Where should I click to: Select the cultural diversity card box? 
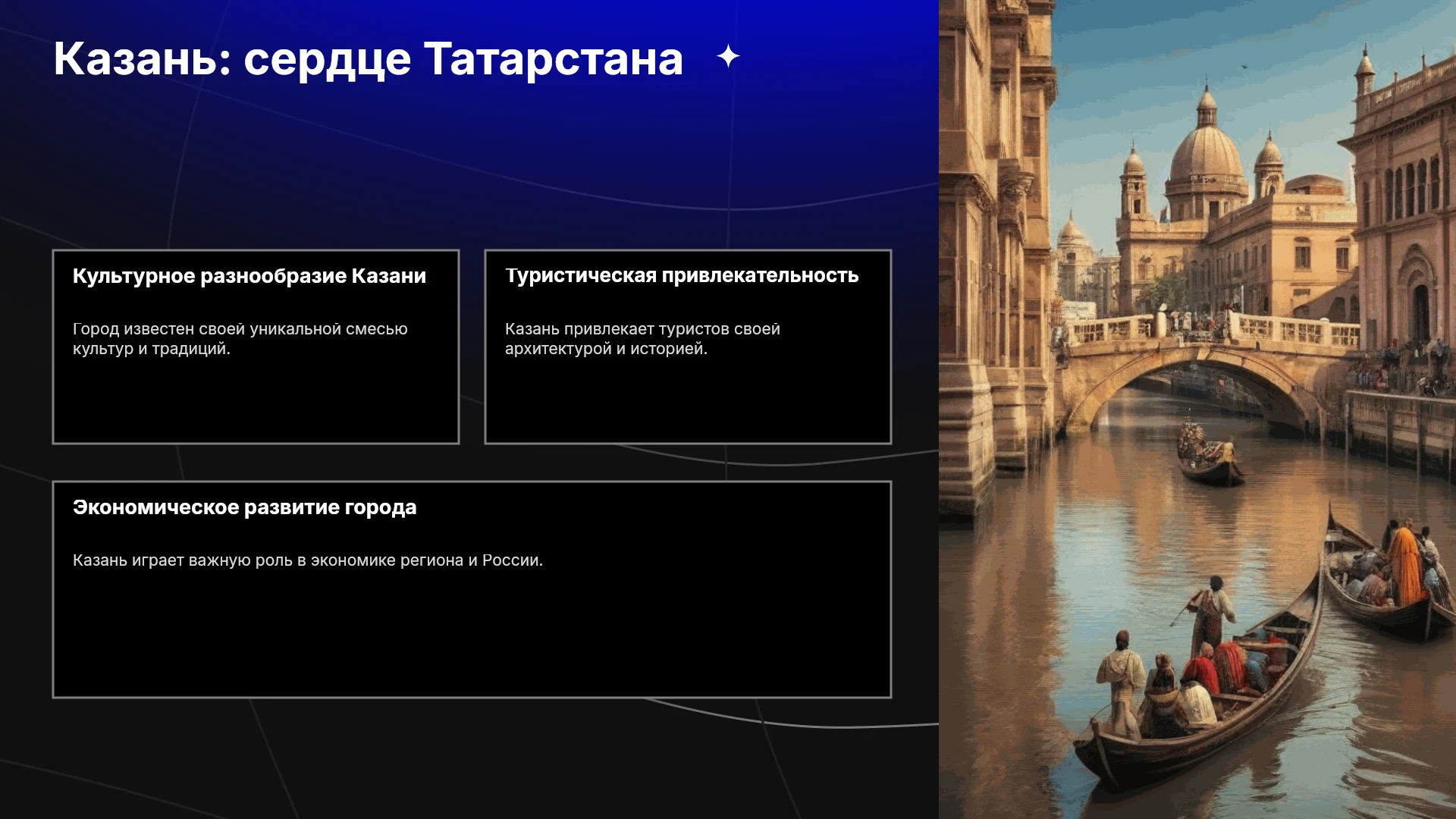coord(256,347)
